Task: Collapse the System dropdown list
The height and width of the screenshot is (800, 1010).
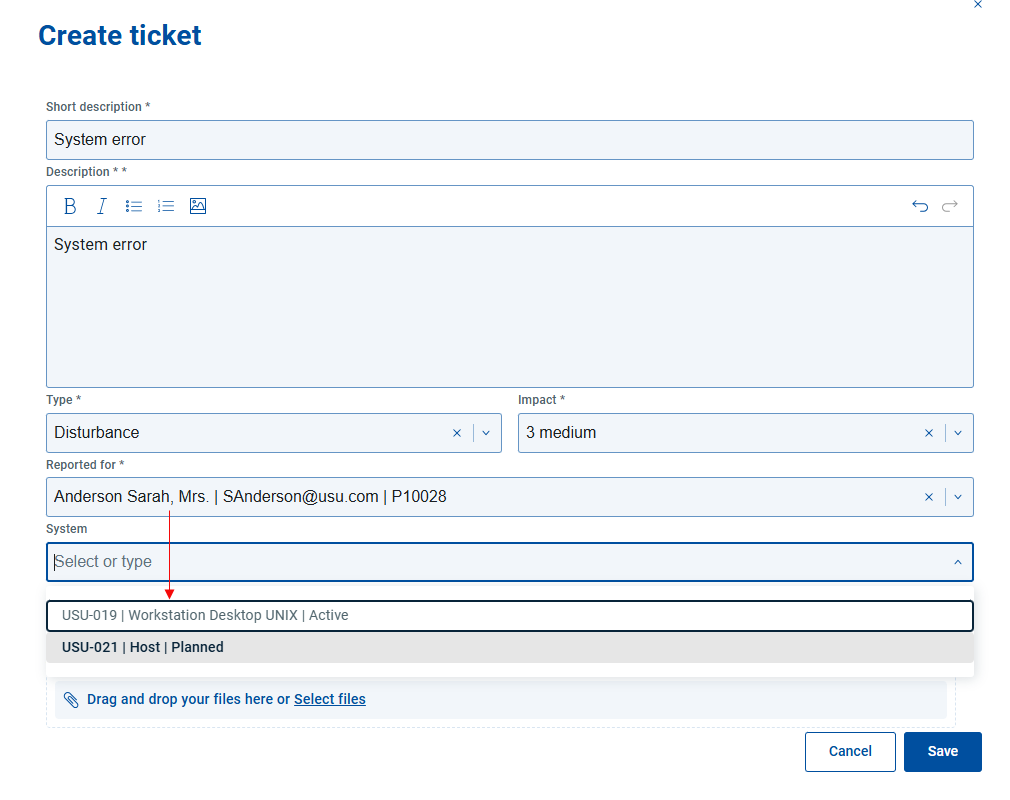Action: pyautogui.click(x=958, y=562)
